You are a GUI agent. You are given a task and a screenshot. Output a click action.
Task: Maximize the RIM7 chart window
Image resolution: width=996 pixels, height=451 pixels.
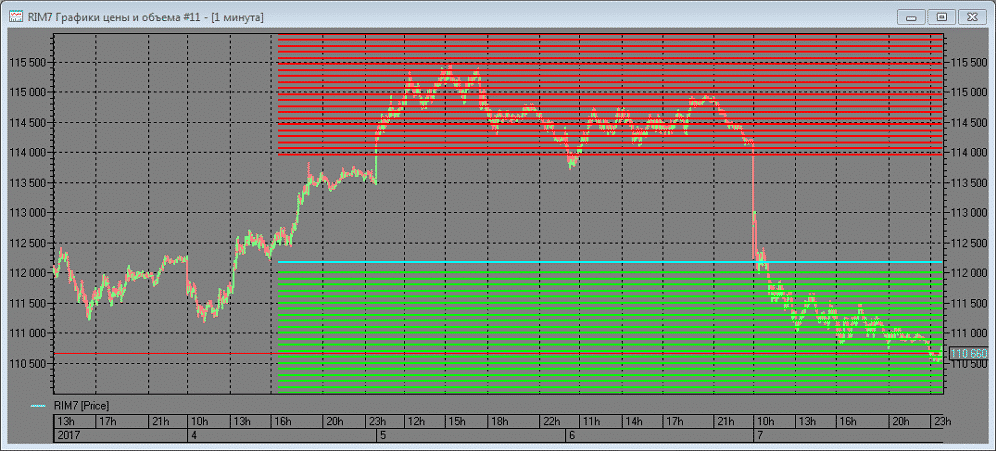click(939, 16)
